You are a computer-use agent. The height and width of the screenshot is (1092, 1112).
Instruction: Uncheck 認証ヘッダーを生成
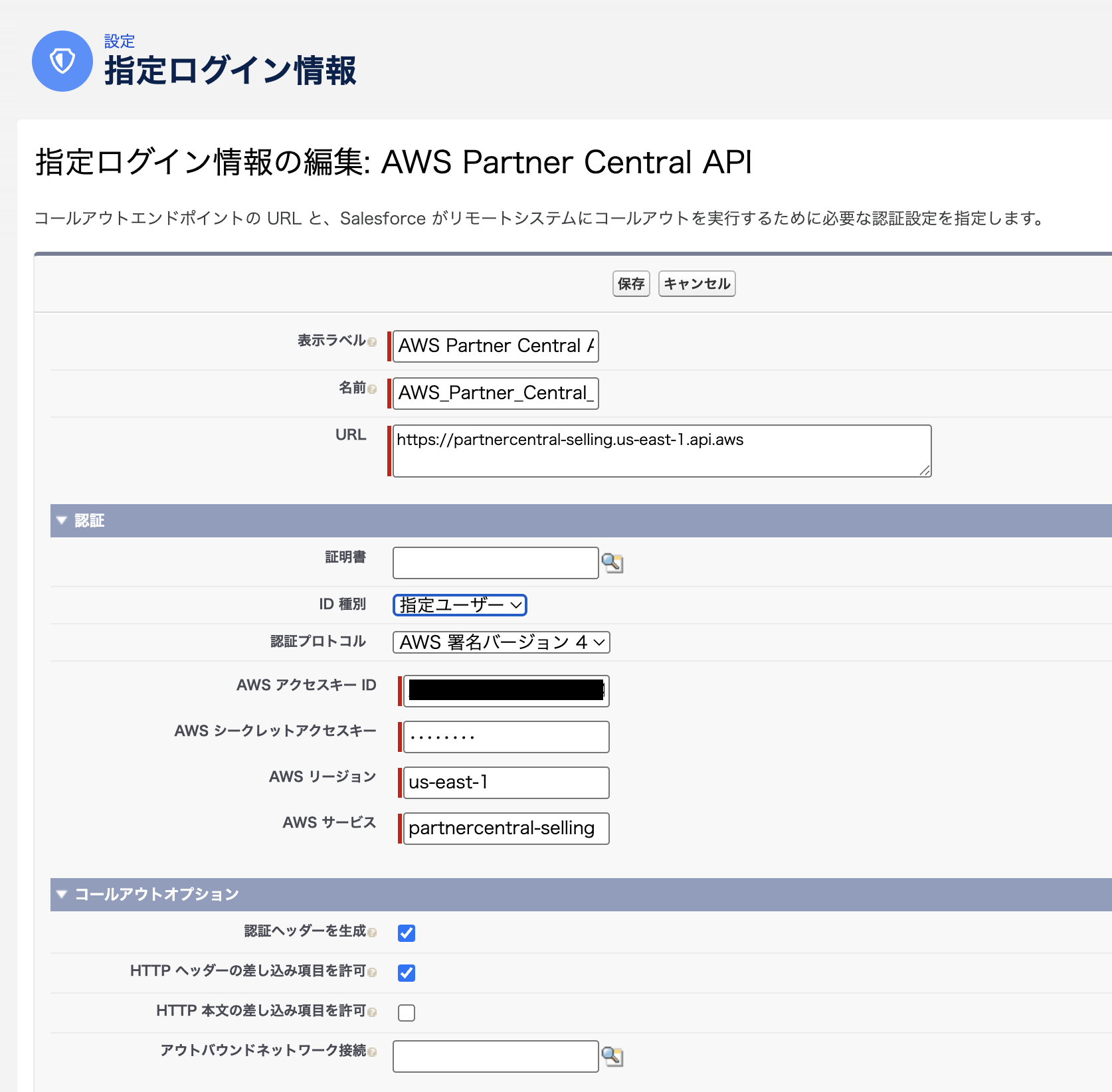(x=406, y=933)
